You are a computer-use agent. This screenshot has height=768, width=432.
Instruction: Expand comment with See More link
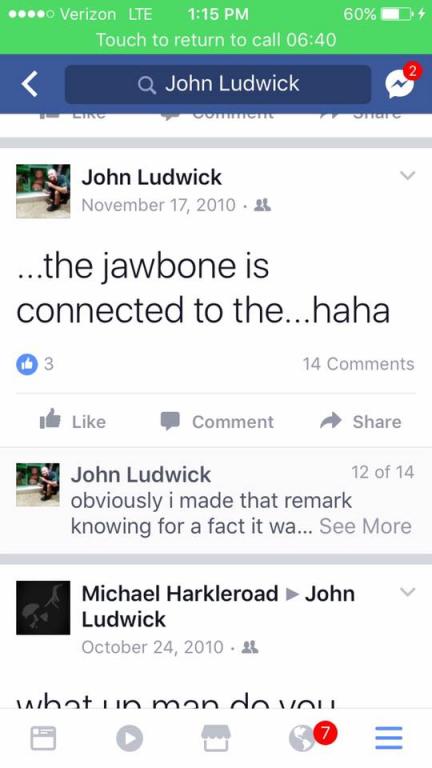click(x=365, y=527)
